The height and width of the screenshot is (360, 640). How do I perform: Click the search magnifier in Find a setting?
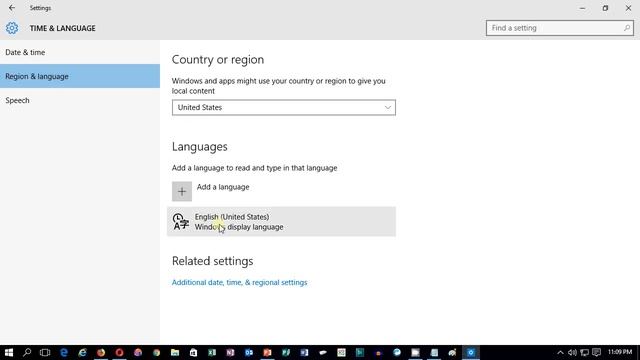coord(627,28)
